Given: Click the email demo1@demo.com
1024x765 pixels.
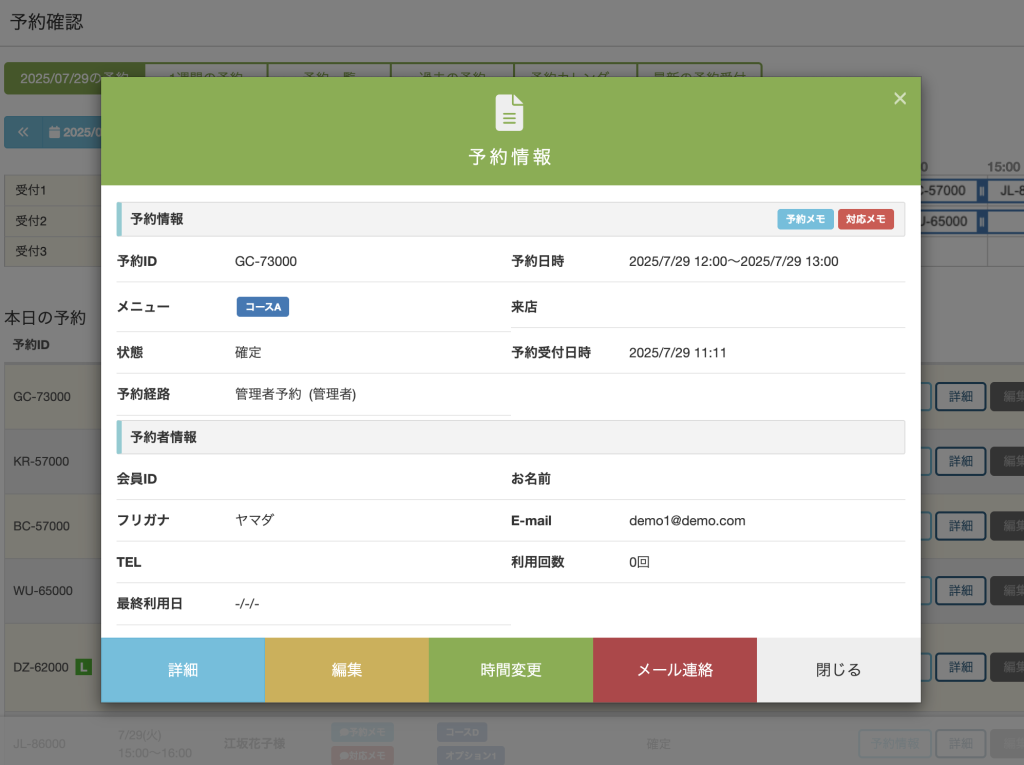Looking at the screenshot, I should pyautogui.click(x=687, y=521).
